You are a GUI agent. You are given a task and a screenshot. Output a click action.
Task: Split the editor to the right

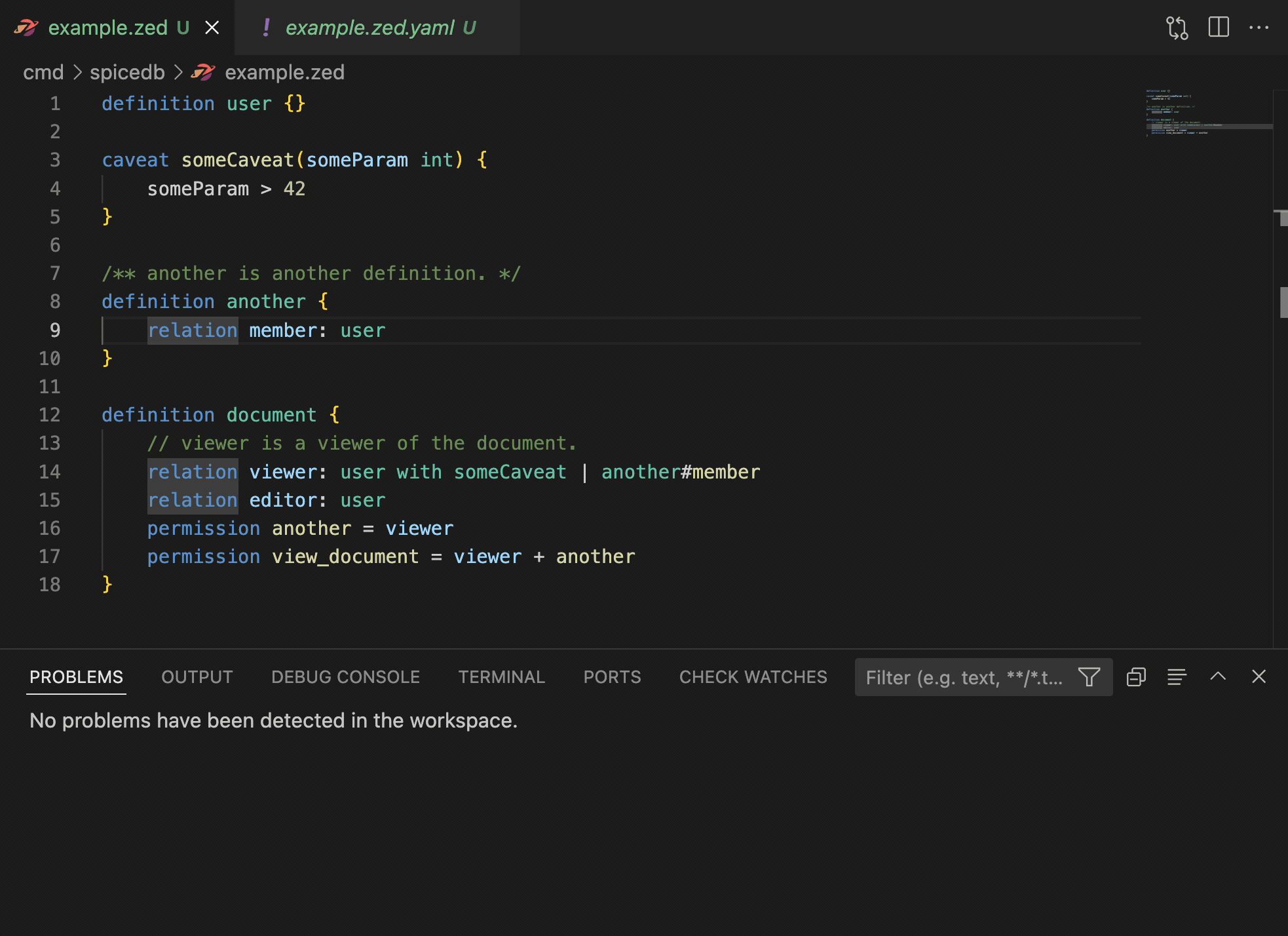(x=1218, y=28)
